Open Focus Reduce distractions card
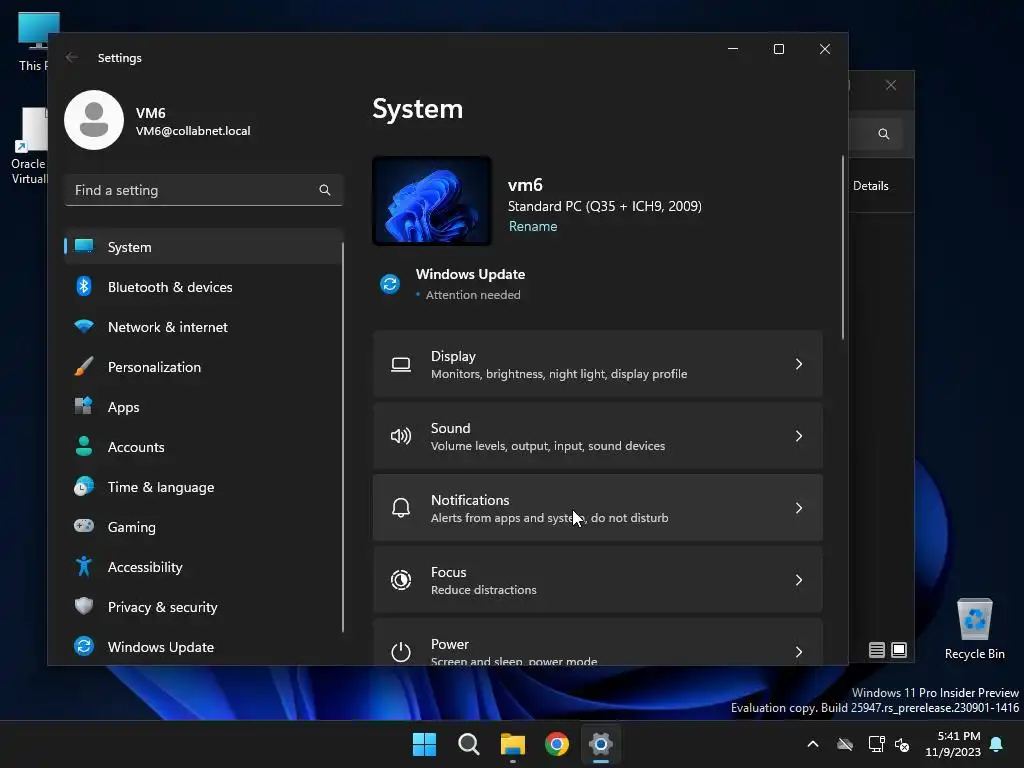 pos(598,580)
